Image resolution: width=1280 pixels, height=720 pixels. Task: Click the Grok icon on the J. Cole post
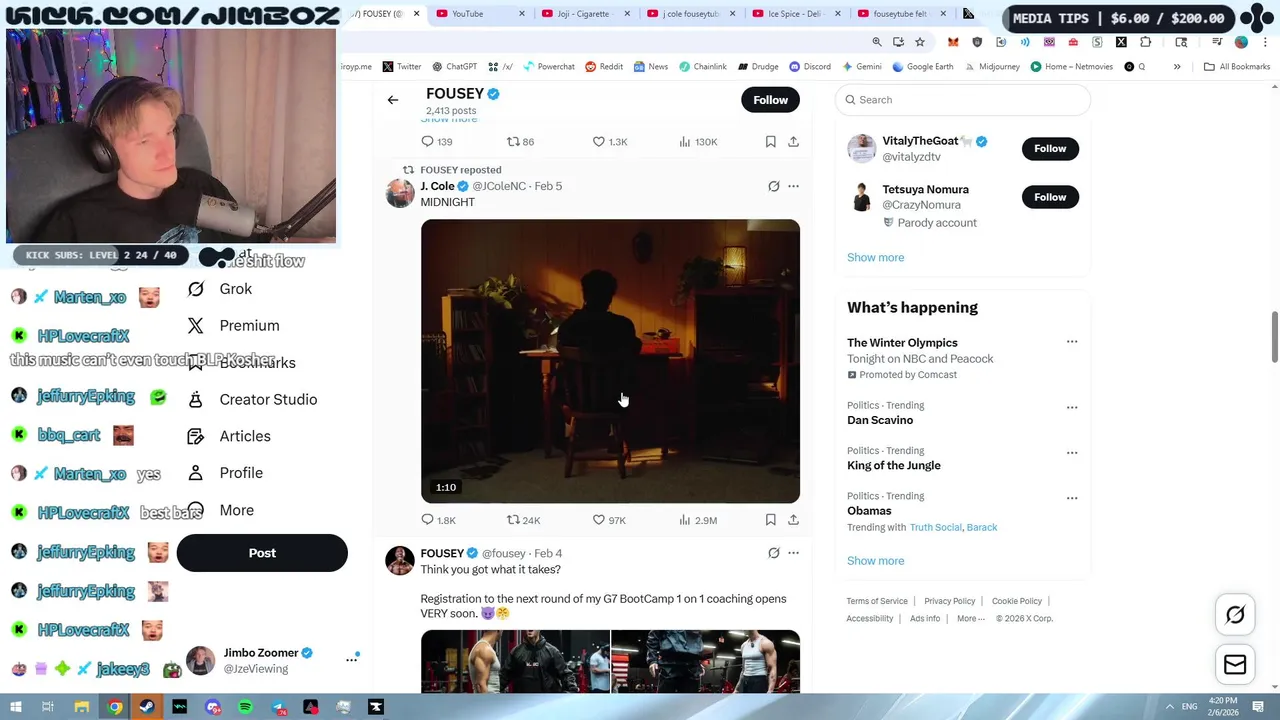773,186
